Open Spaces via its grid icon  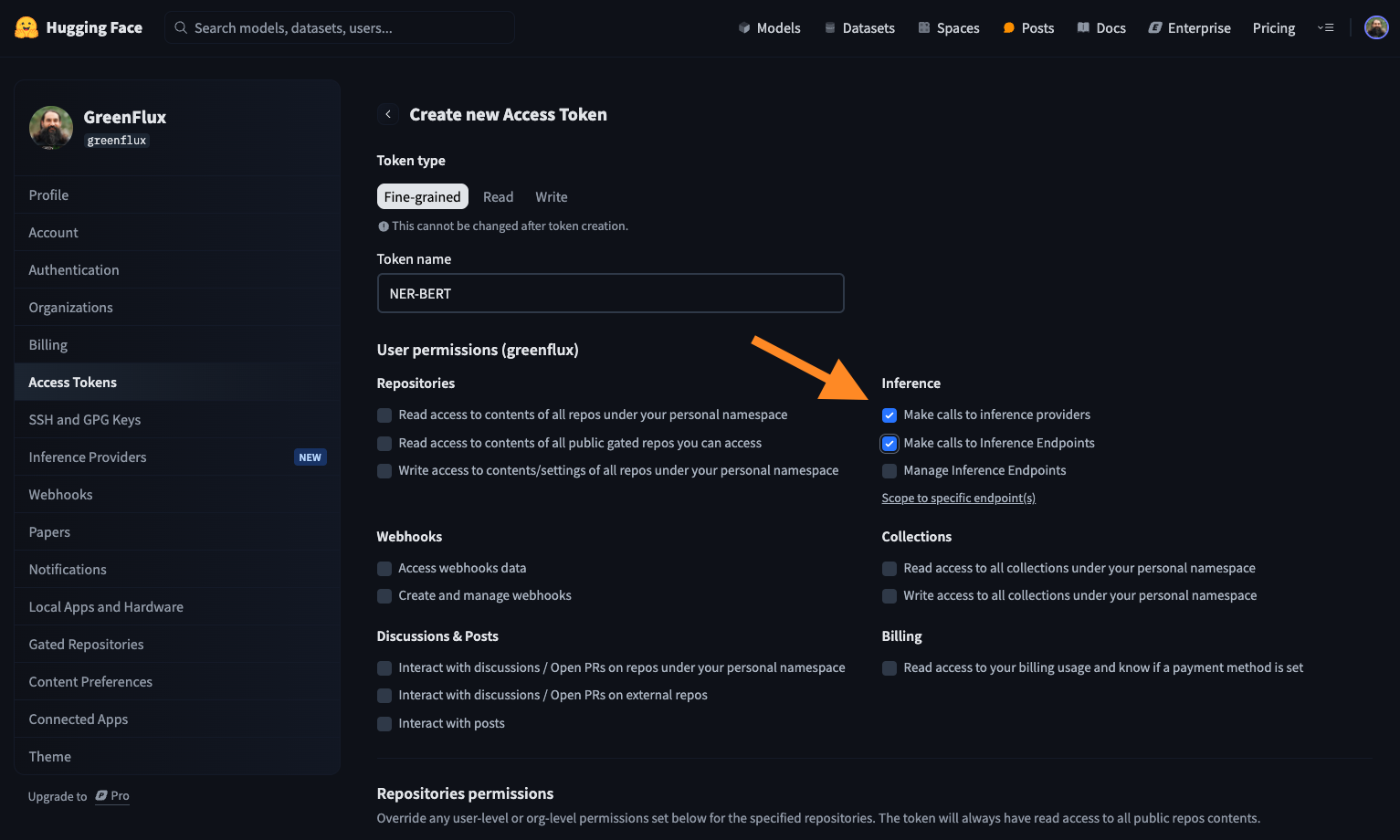924,28
